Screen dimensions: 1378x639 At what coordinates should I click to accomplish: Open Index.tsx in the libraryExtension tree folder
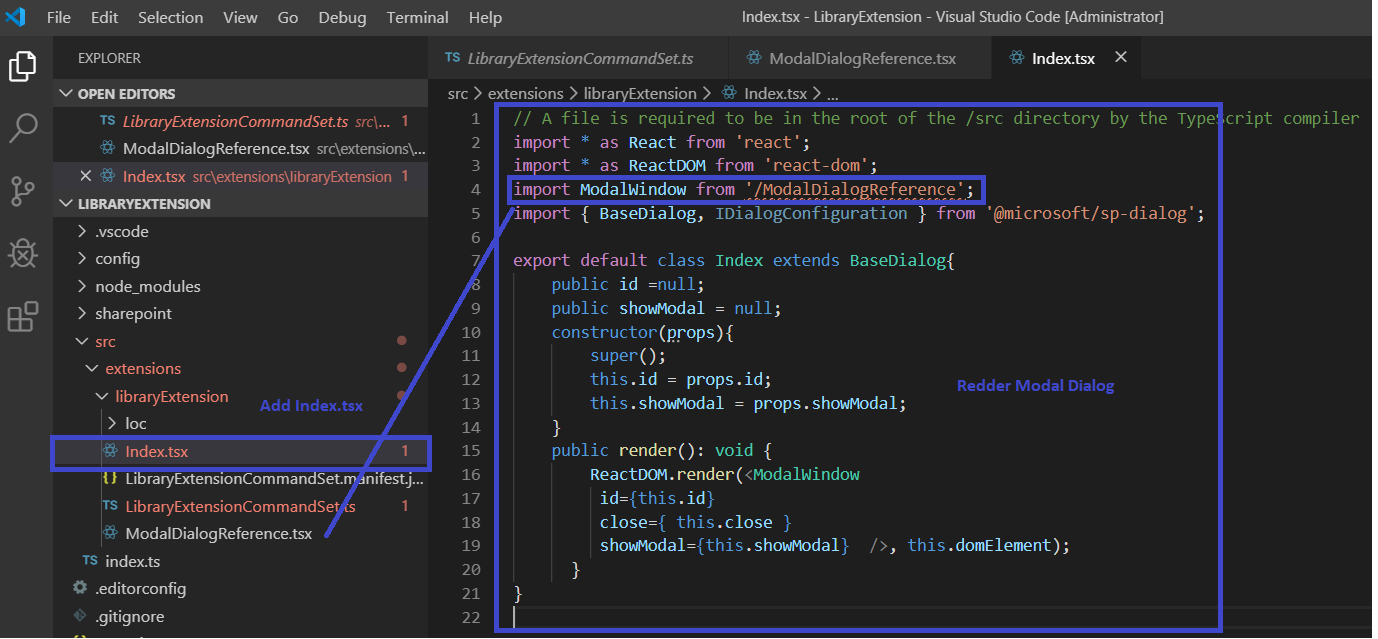(240, 452)
